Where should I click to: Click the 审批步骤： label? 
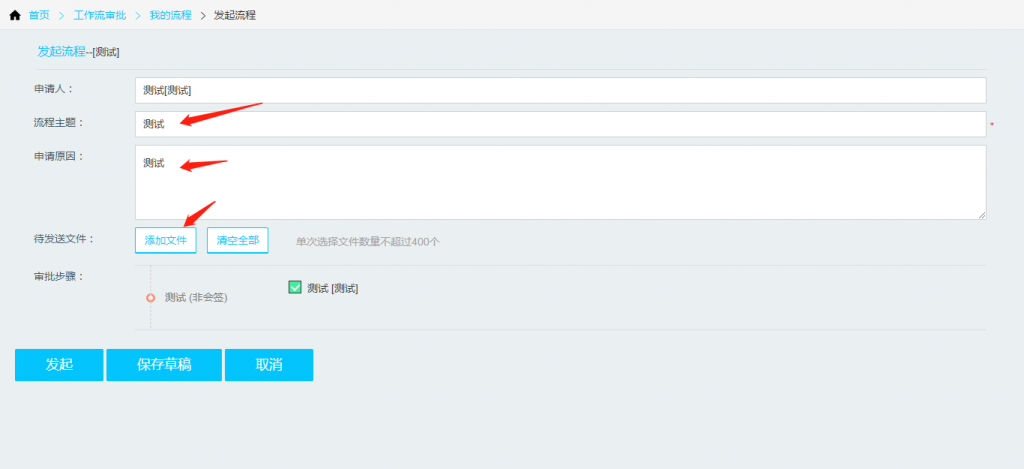pyautogui.click(x=59, y=276)
